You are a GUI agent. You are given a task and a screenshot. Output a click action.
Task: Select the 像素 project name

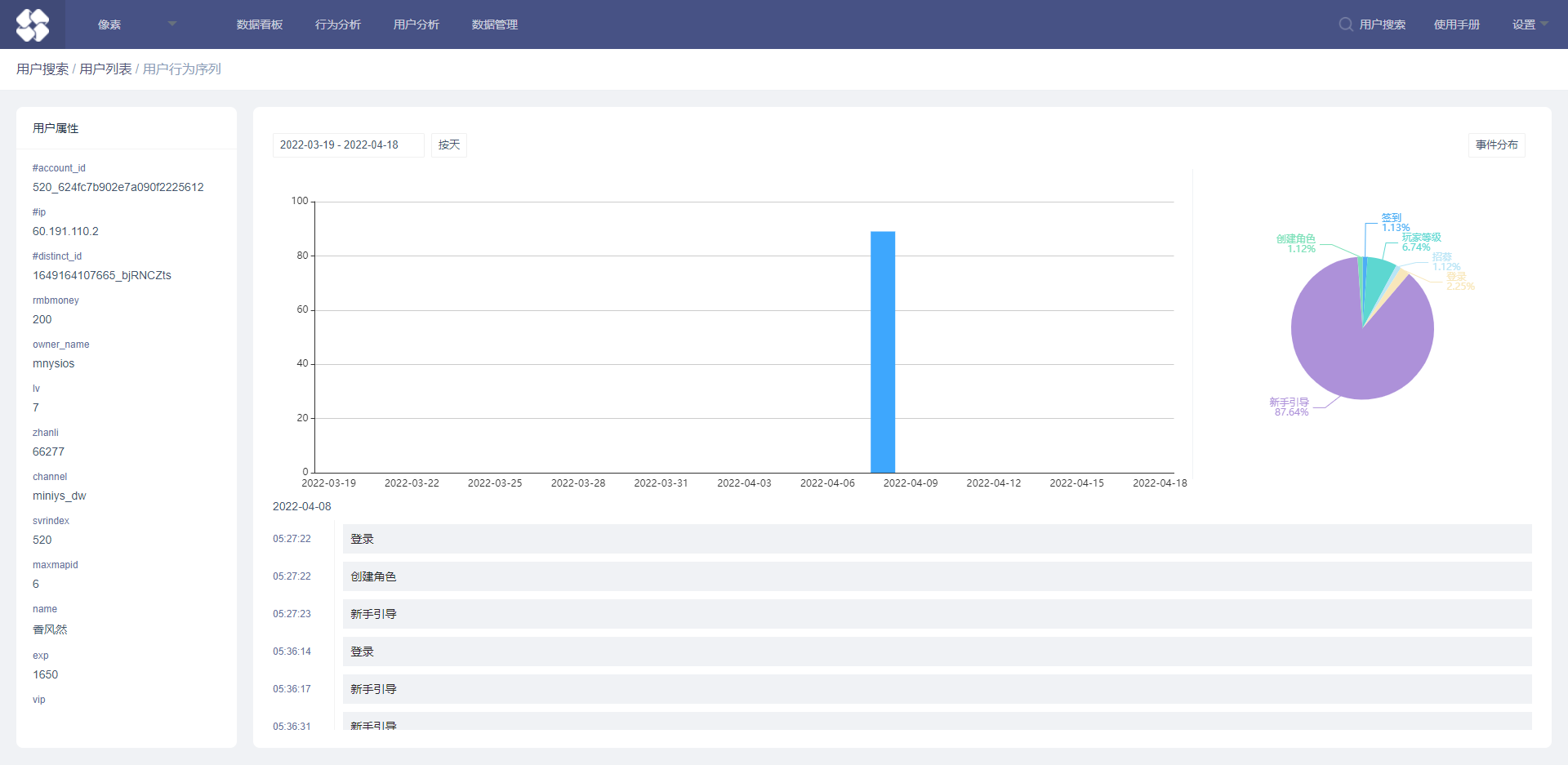pyautogui.click(x=109, y=24)
